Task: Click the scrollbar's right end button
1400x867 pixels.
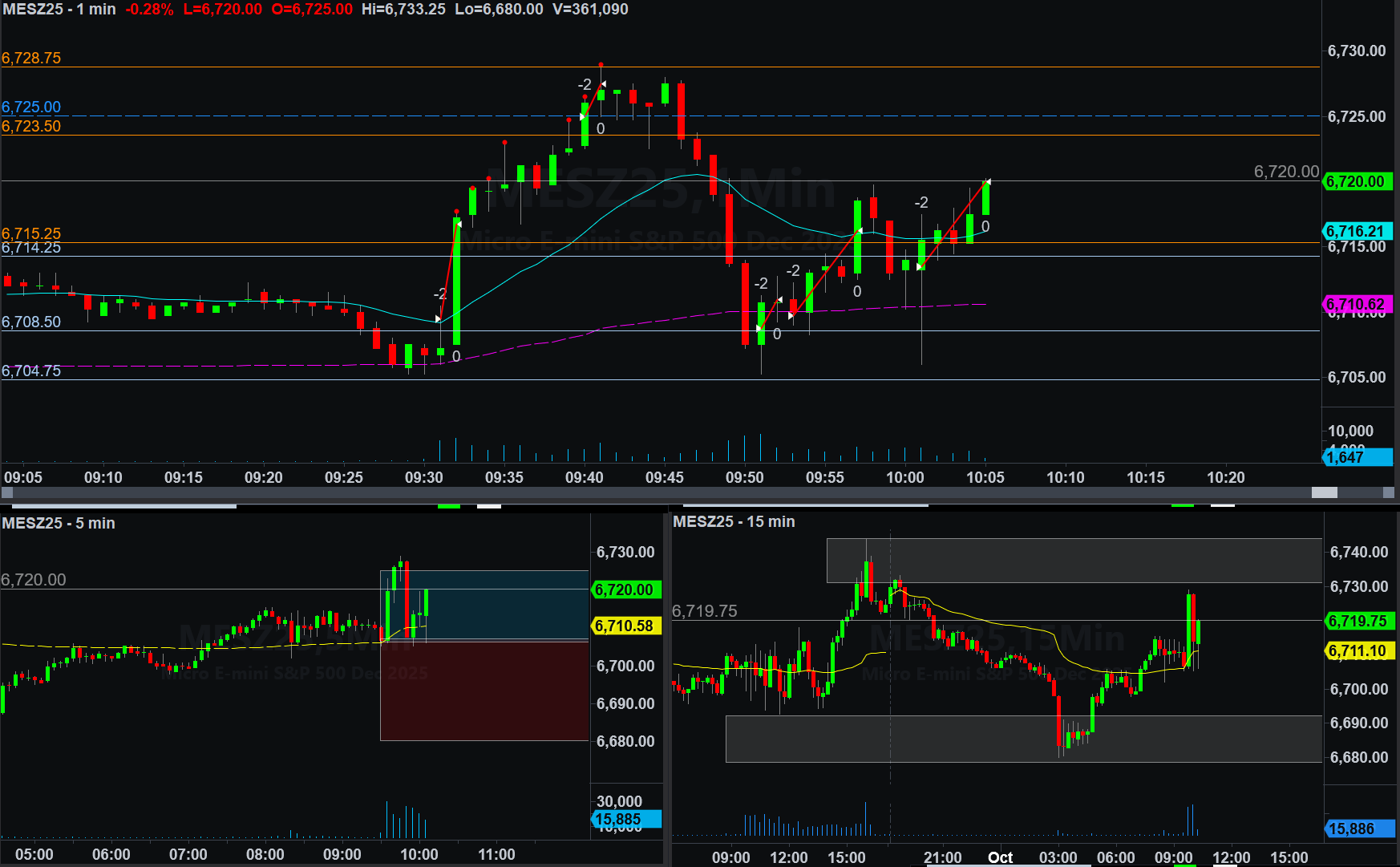Action: pyautogui.click(x=1389, y=492)
